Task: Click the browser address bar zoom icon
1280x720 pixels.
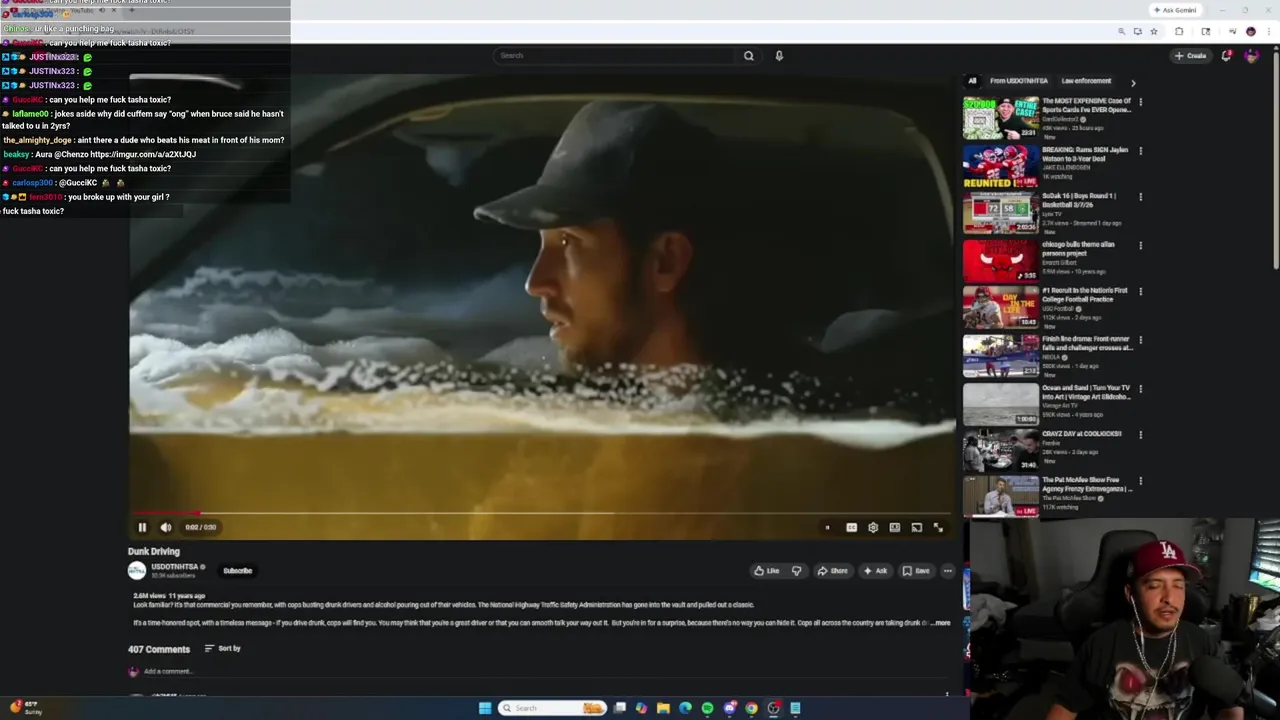Action: pos(1121,31)
